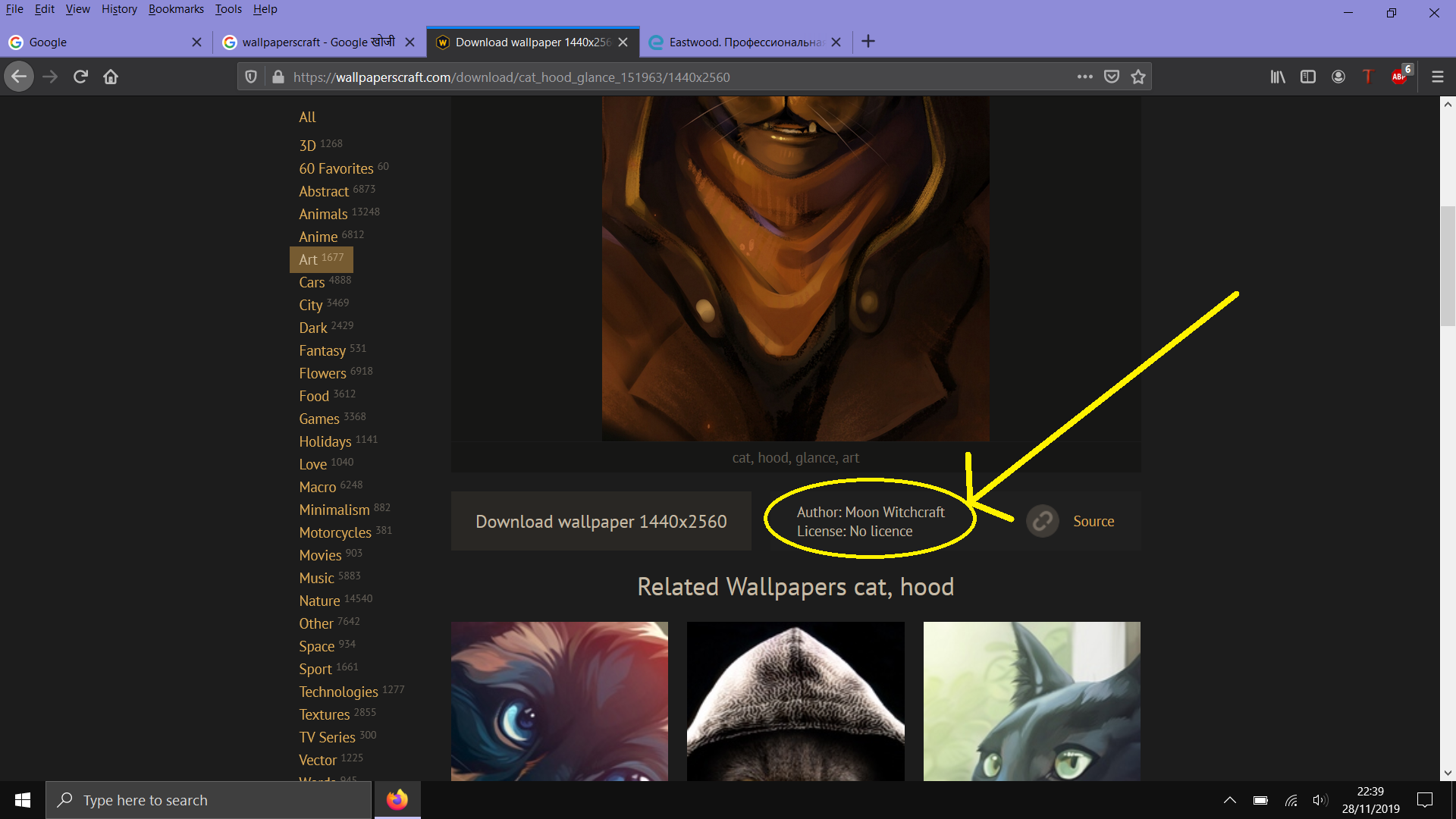Click the Firefox shield privacy icon
This screenshot has height=819, width=1456.
coord(251,77)
